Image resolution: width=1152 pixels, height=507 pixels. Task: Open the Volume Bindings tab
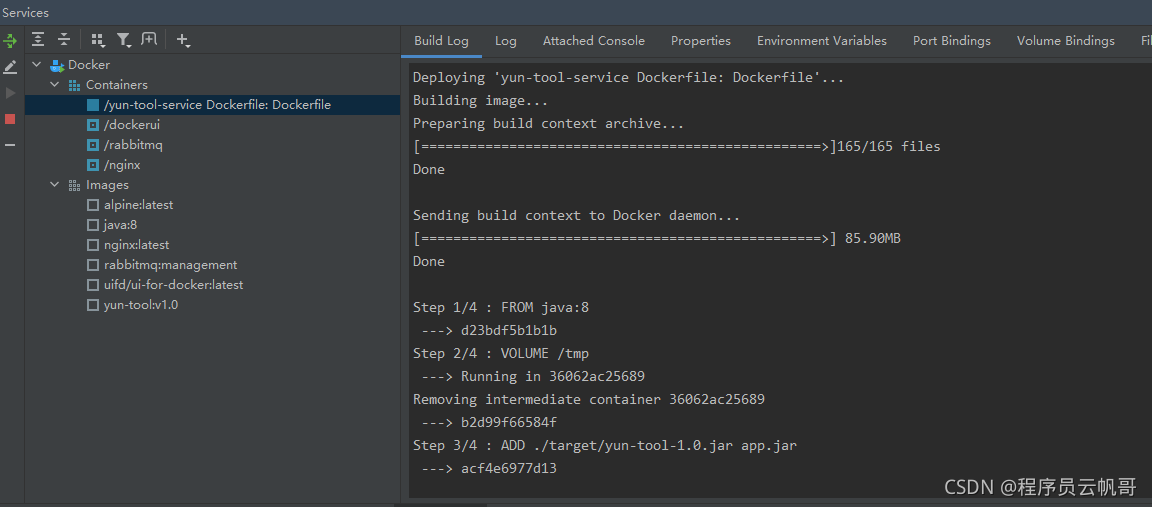pyautogui.click(x=1065, y=41)
